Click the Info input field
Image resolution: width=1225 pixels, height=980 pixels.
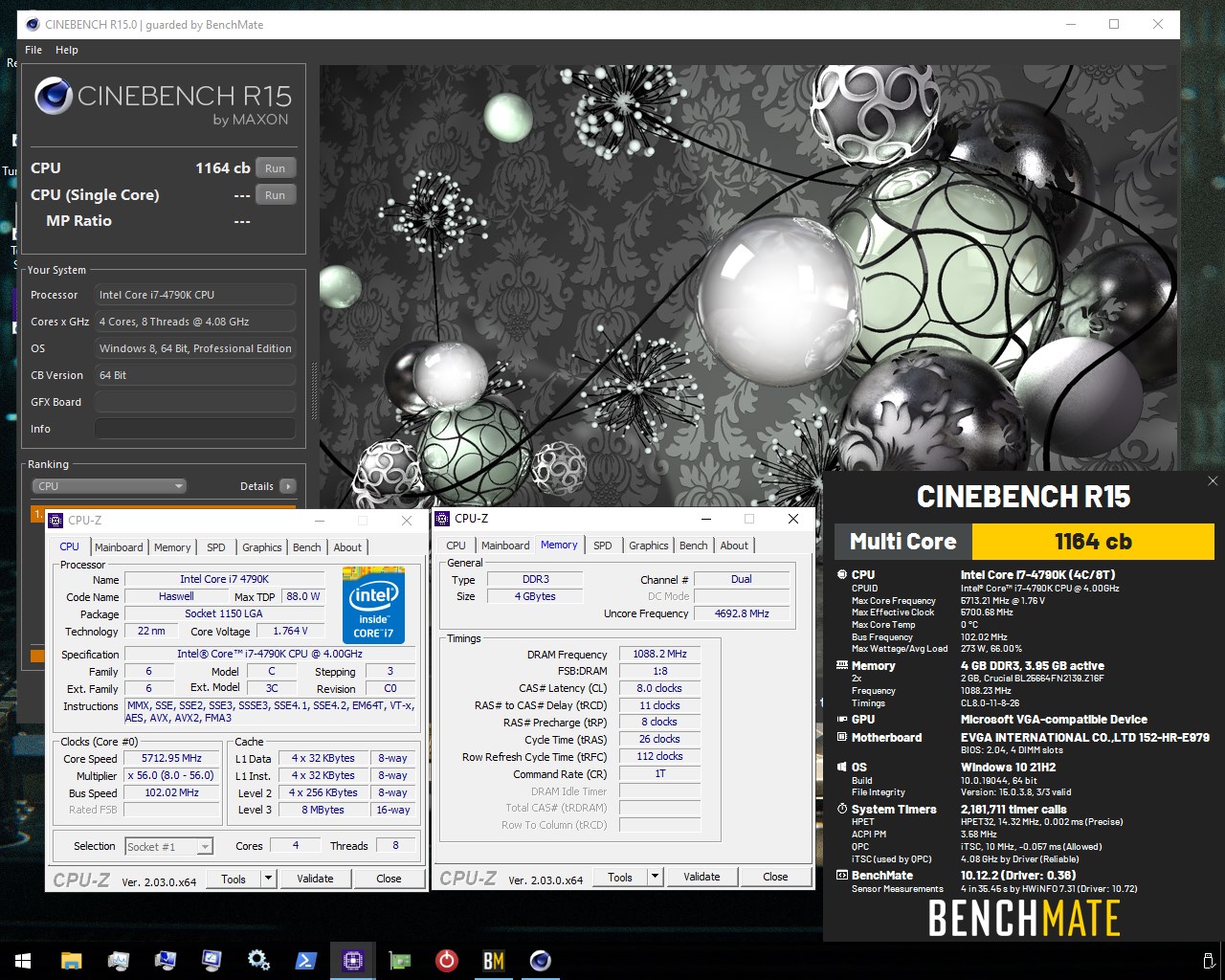pos(195,429)
